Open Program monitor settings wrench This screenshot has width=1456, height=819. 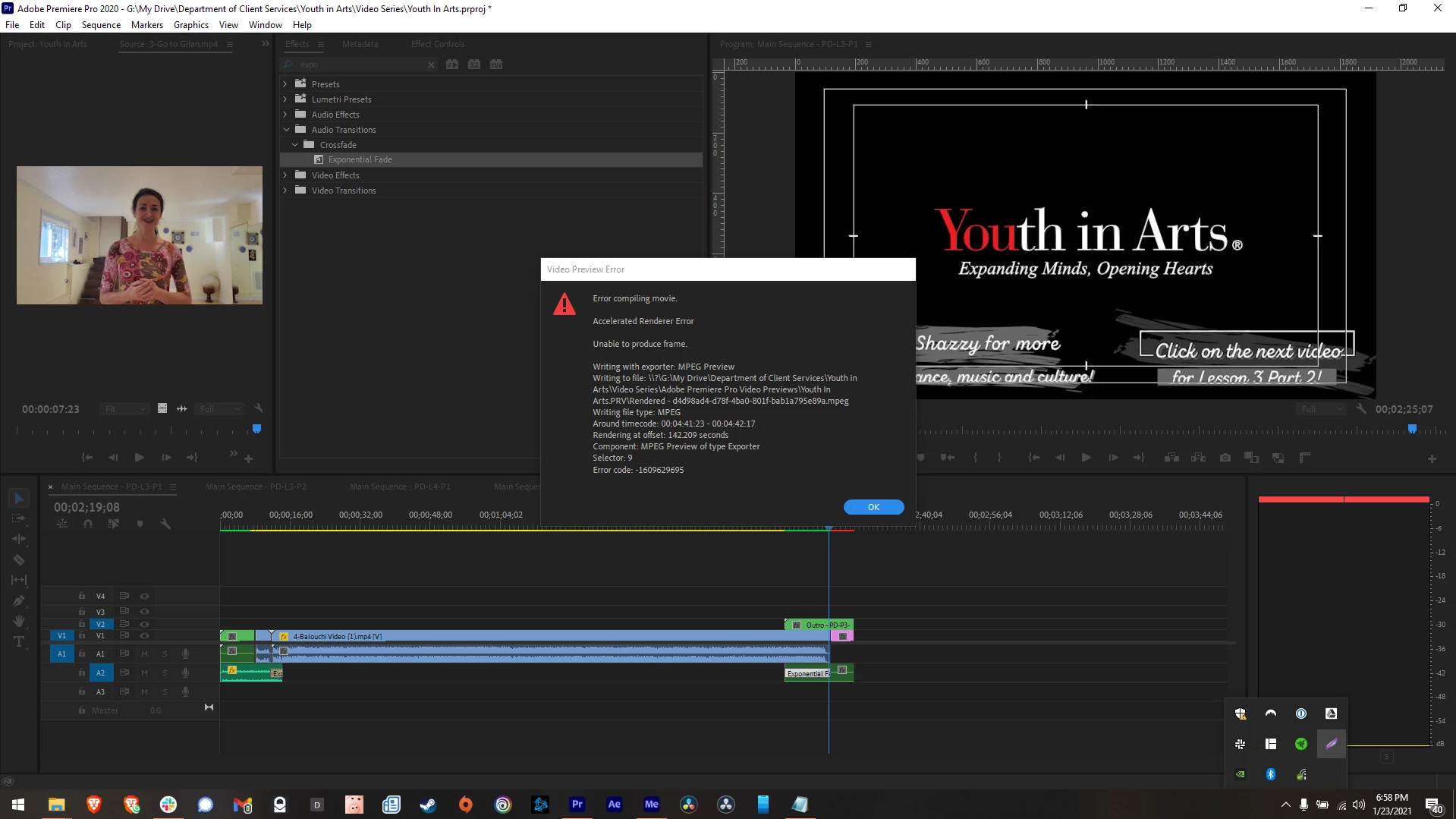(1361, 409)
